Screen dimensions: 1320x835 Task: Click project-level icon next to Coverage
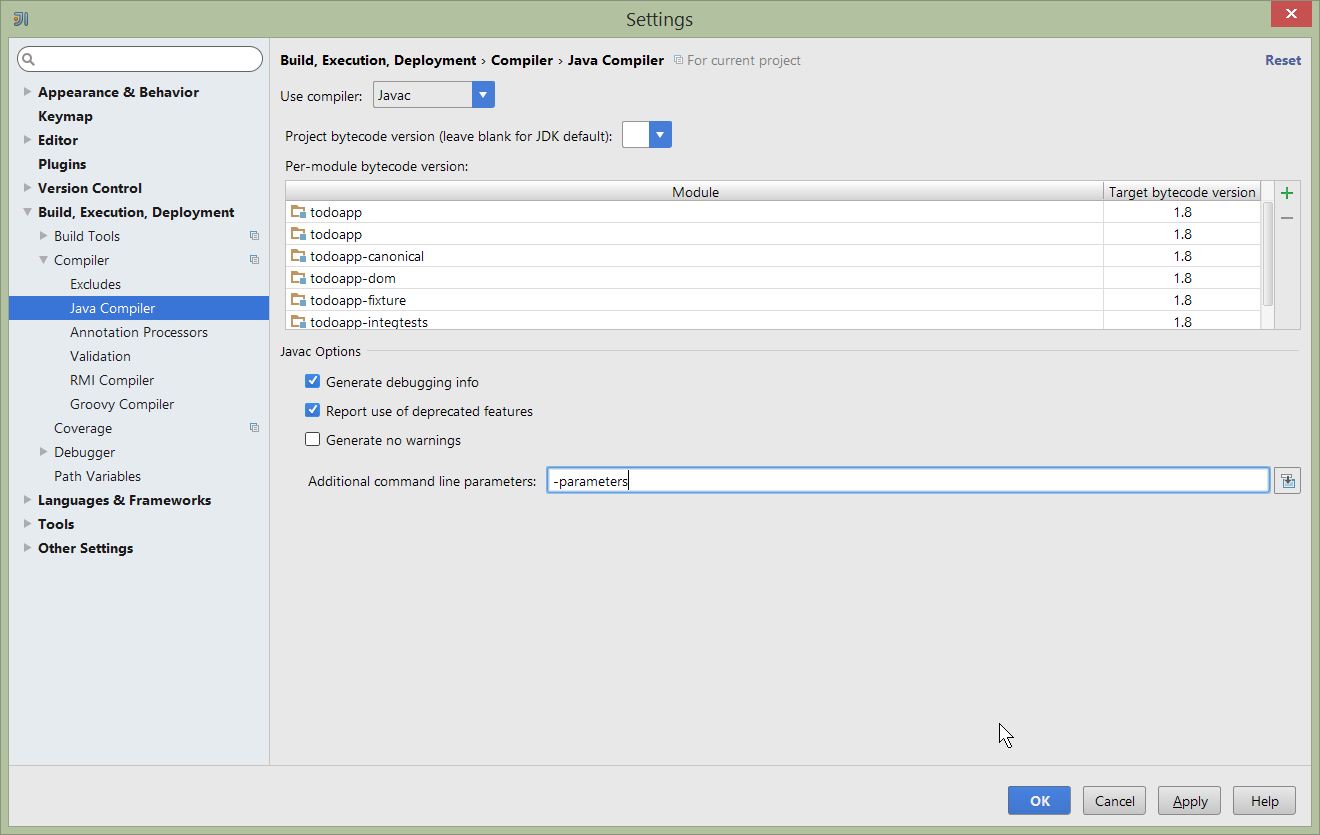pyautogui.click(x=254, y=428)
